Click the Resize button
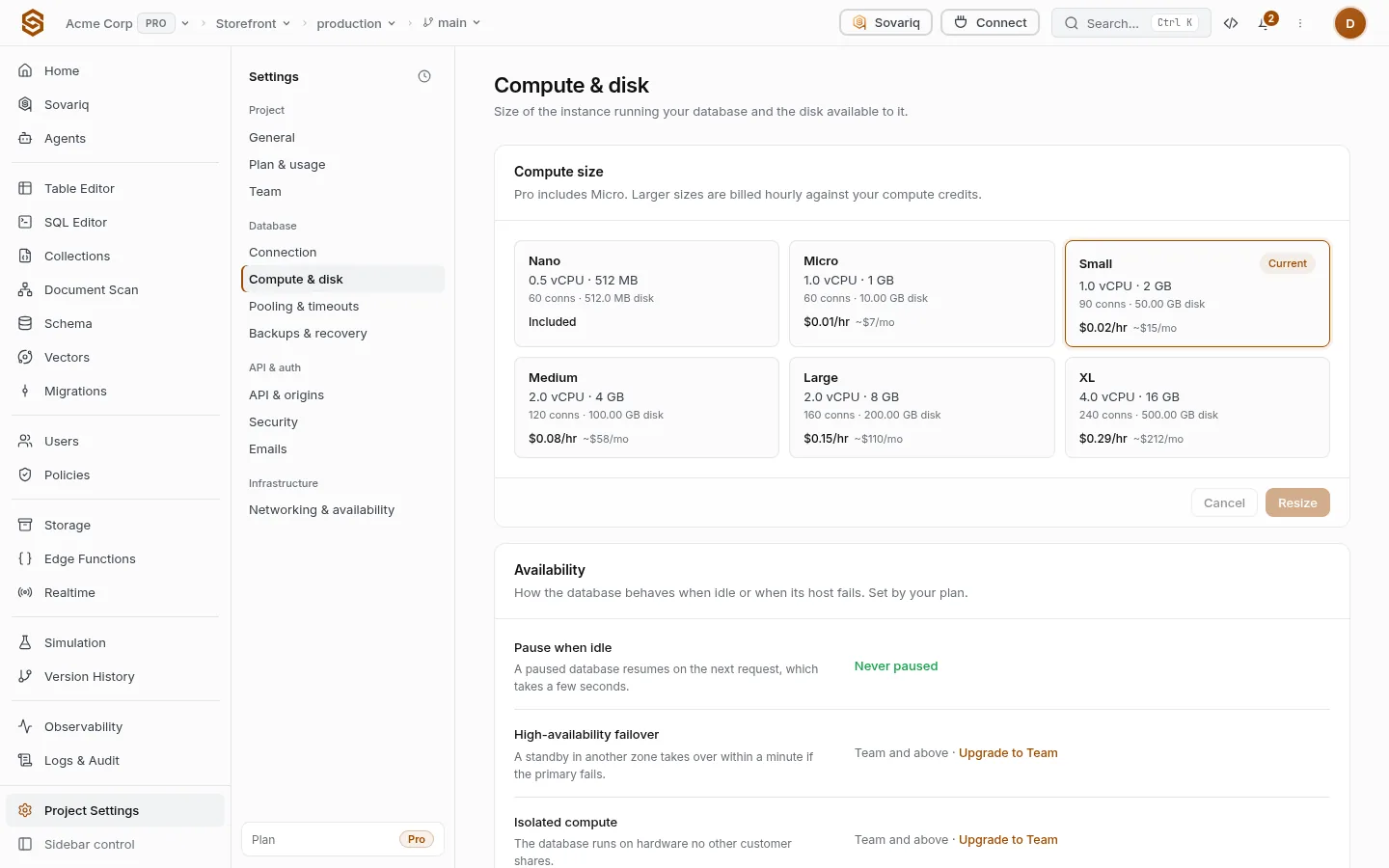 (x=1297, y=502)
